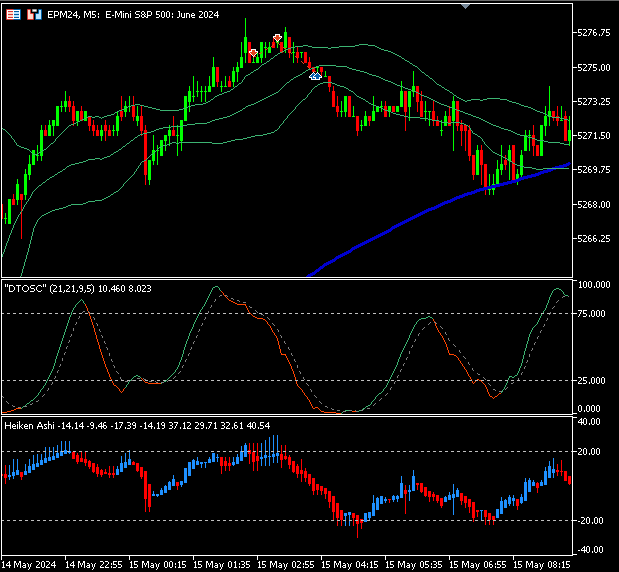Click price level 5266.25 on the scale
Screen dimensions: 619x572
pos(594,239)
